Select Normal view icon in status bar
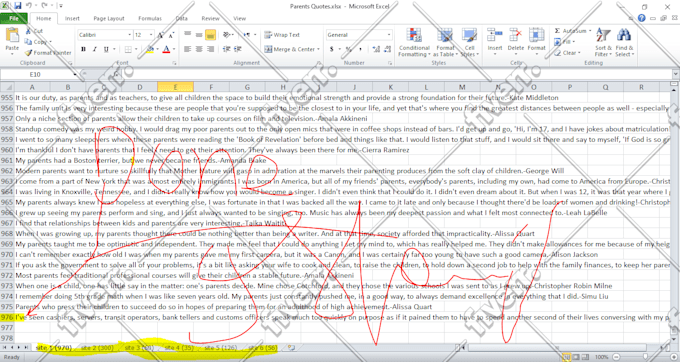Viewport: 680px width, 362px height. 566,357
